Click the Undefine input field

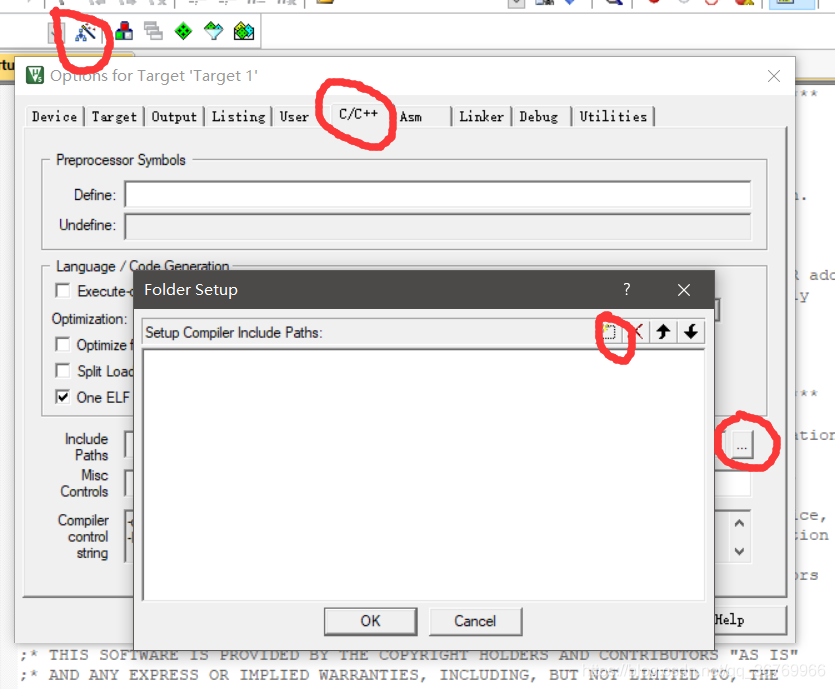pos(438,226)
